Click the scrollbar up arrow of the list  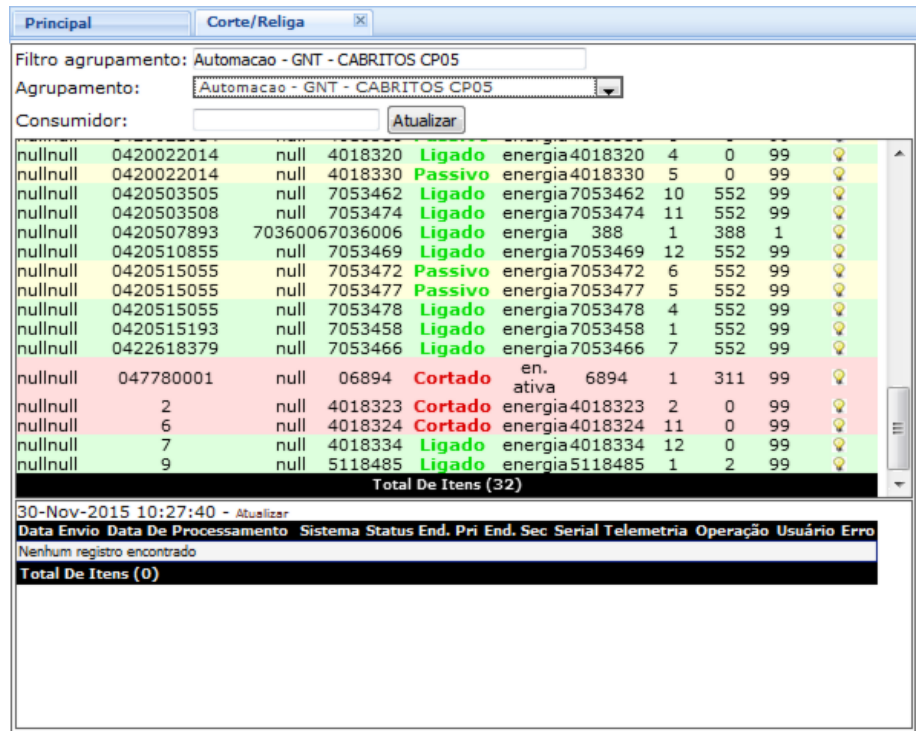897,153
